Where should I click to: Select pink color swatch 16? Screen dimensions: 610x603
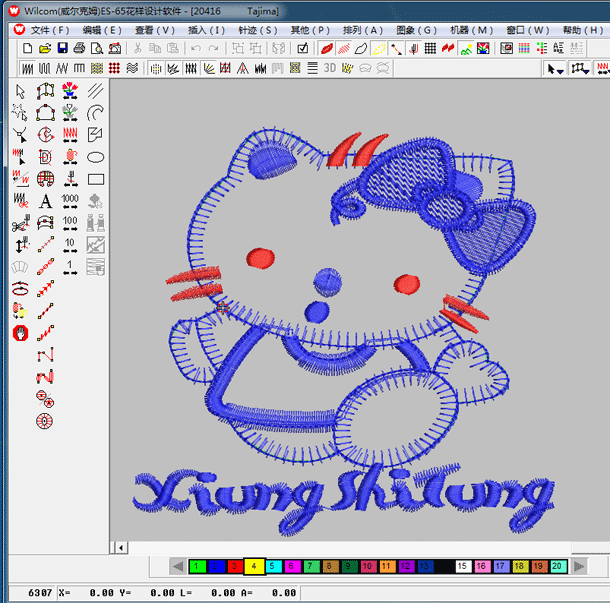pos(481,566)
